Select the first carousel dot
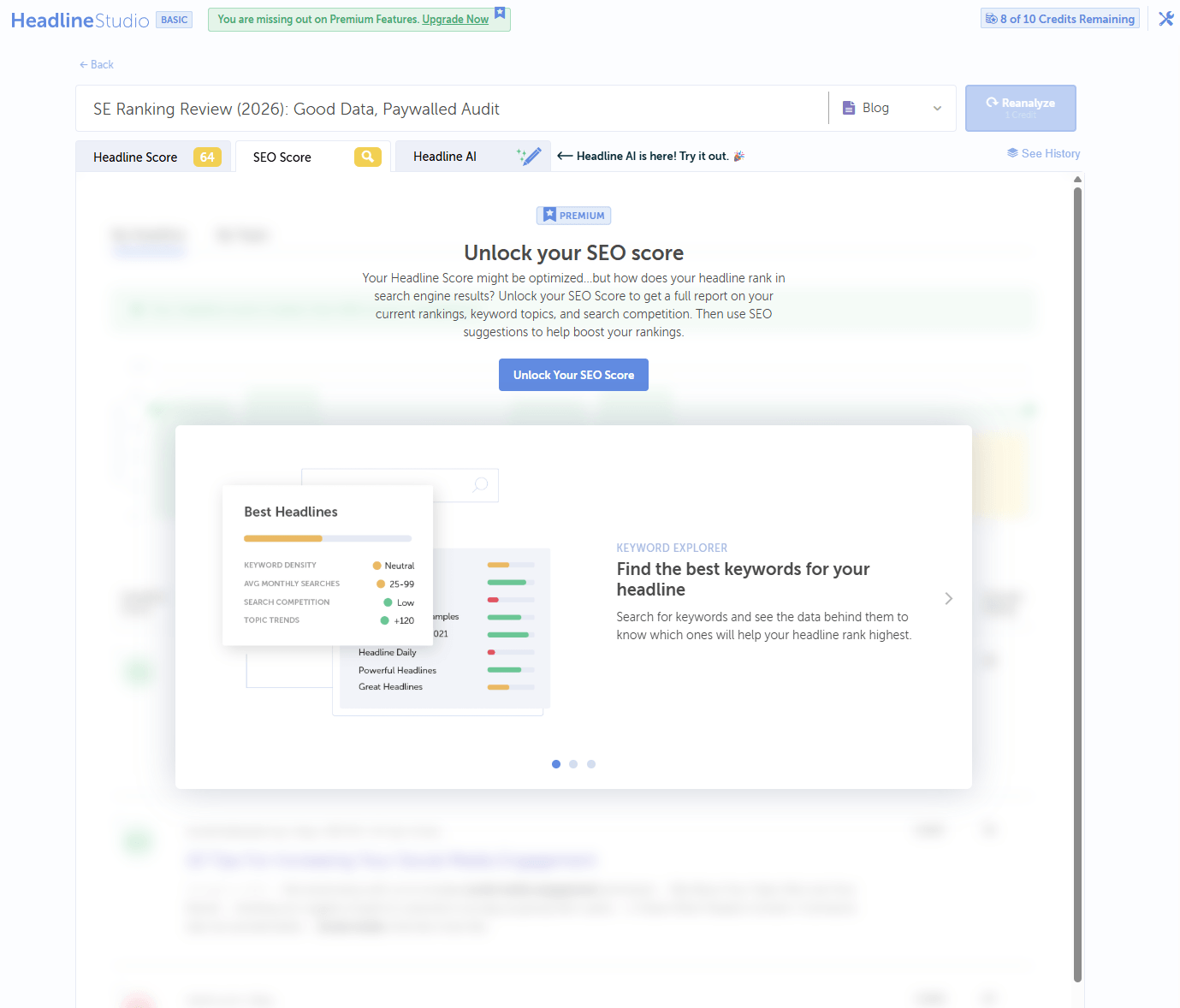1180x1008 pixels. (556, 764)
